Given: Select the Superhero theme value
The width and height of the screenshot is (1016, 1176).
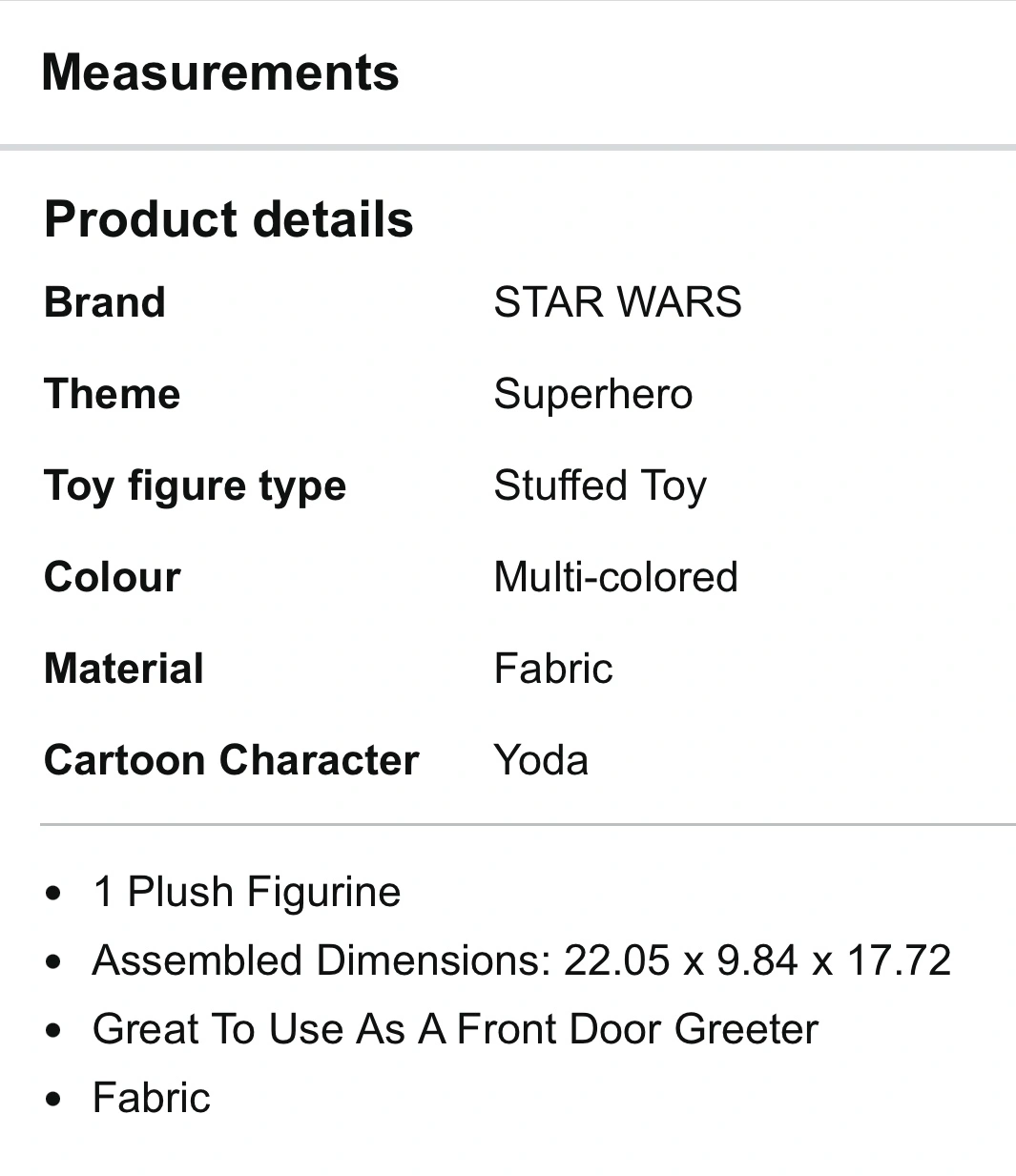Looking at the screenshot, I should pos(592,394).
